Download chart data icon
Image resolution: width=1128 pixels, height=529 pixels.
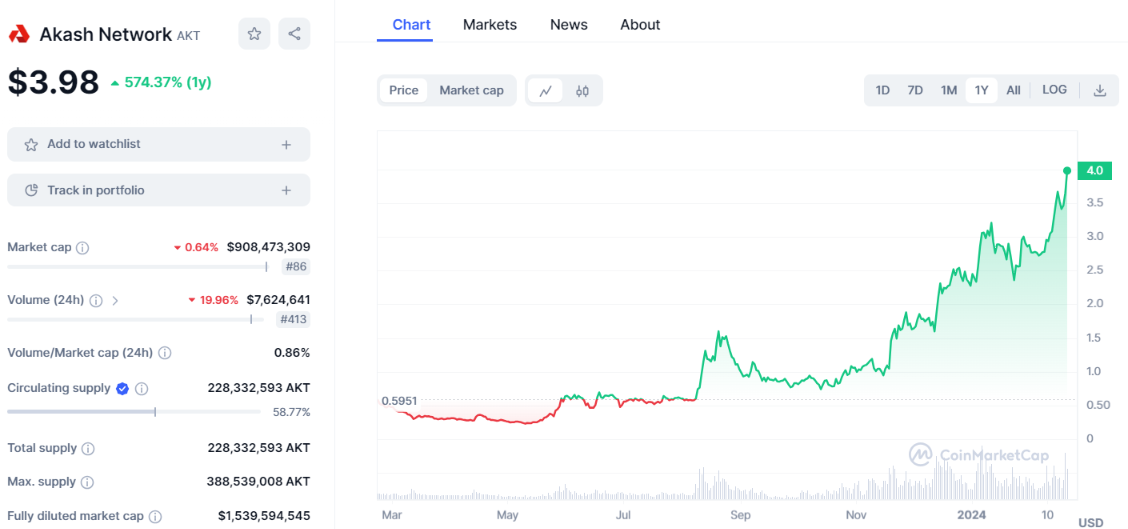(x=1099, y=91)
